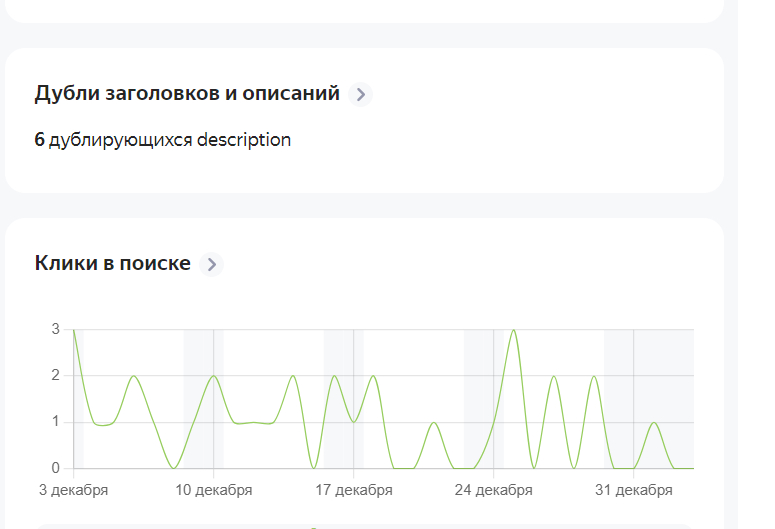Viewport: 775px width, 529px height.
Task: Open the Дубли заголовков и описаний heading link
Action: 187,94
